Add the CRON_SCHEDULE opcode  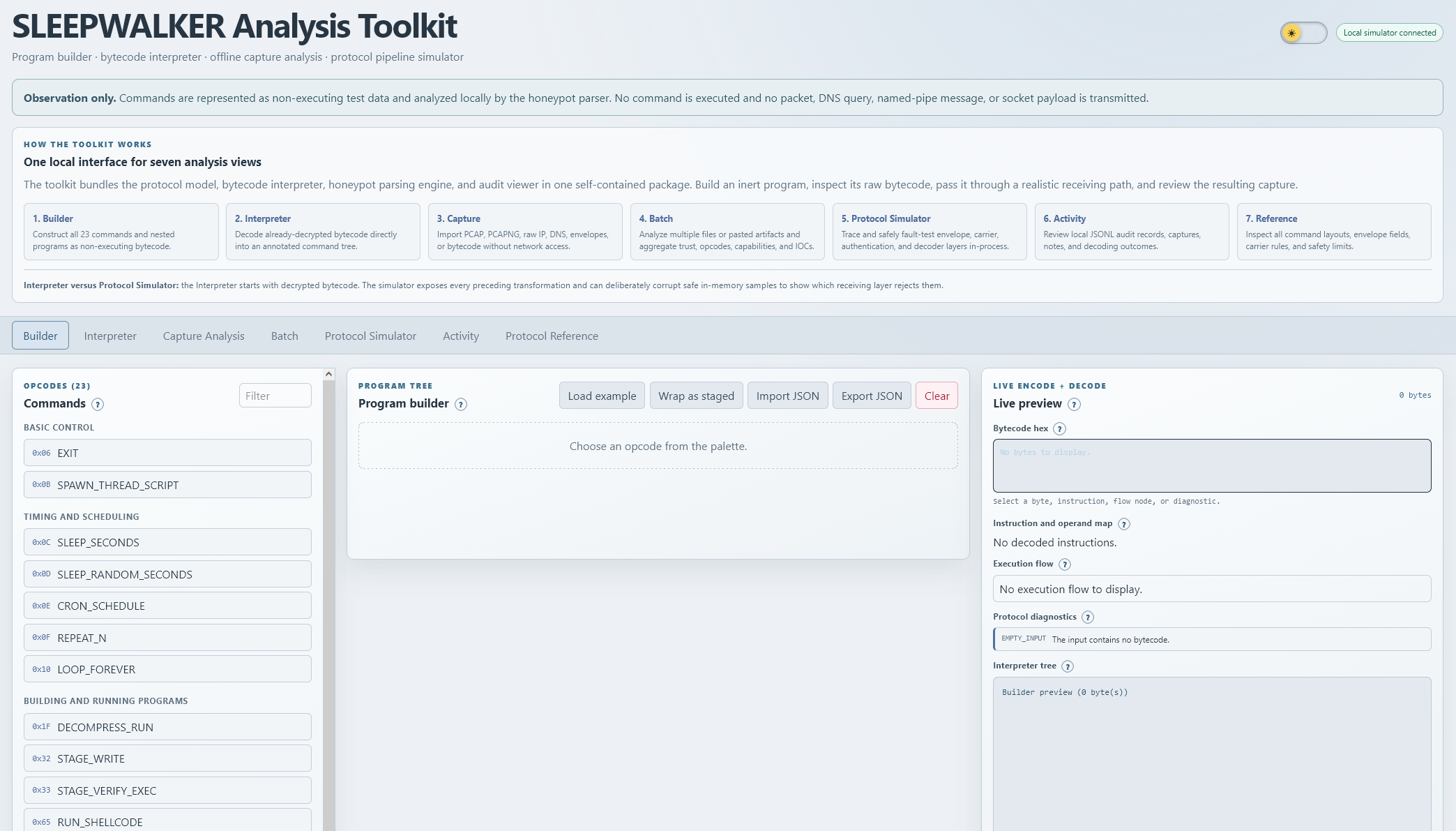point(167,606)
